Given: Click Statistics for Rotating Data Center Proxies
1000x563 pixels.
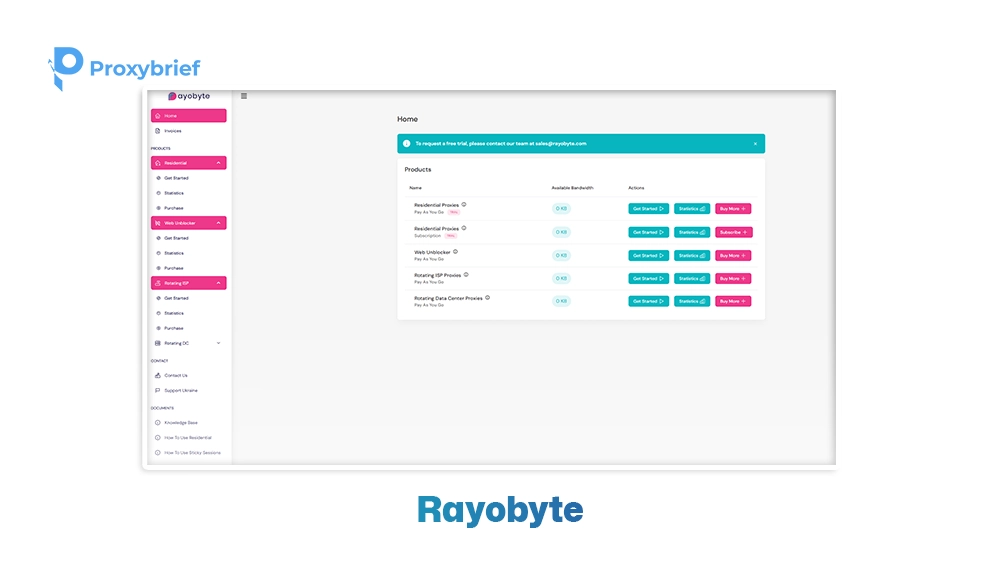Looking at the screenshot, I should pos(692,301).
